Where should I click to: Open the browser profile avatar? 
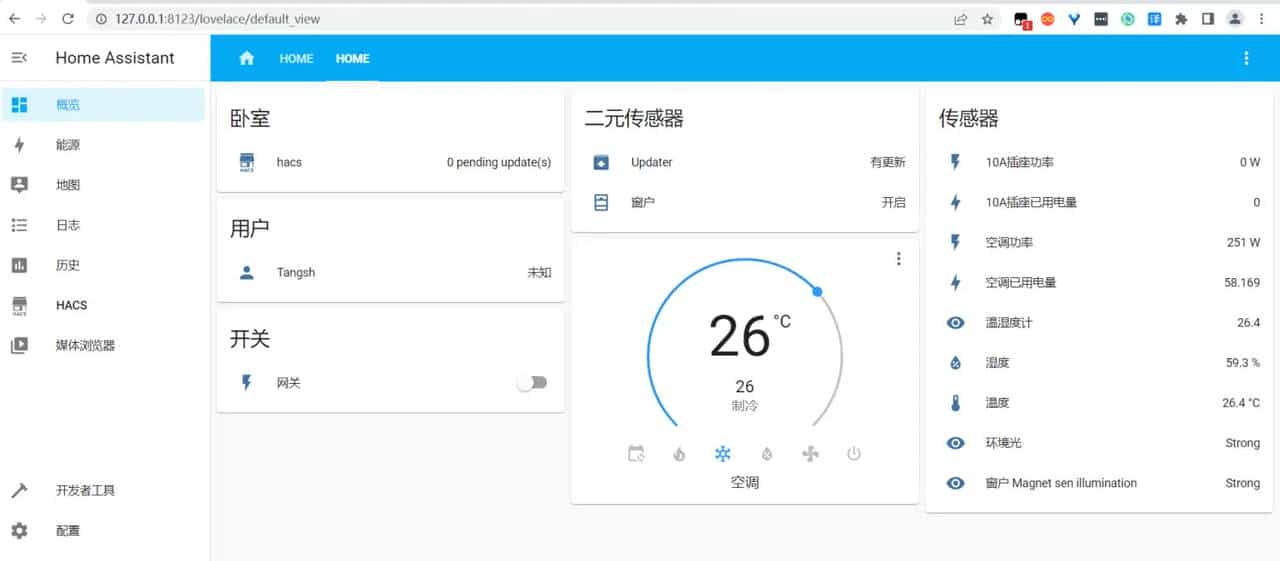1235,18
